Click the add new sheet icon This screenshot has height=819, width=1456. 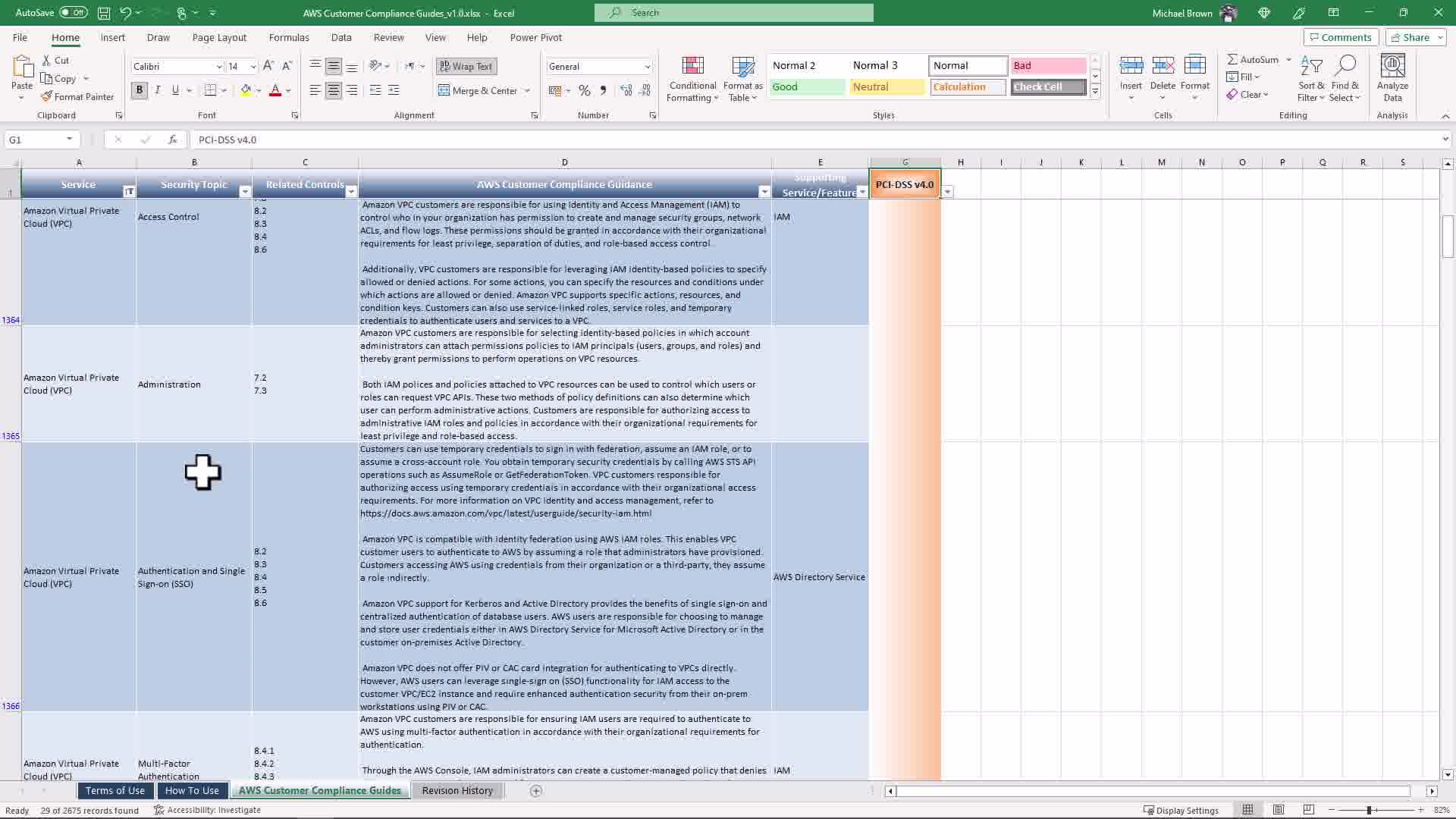coord(536,791)
